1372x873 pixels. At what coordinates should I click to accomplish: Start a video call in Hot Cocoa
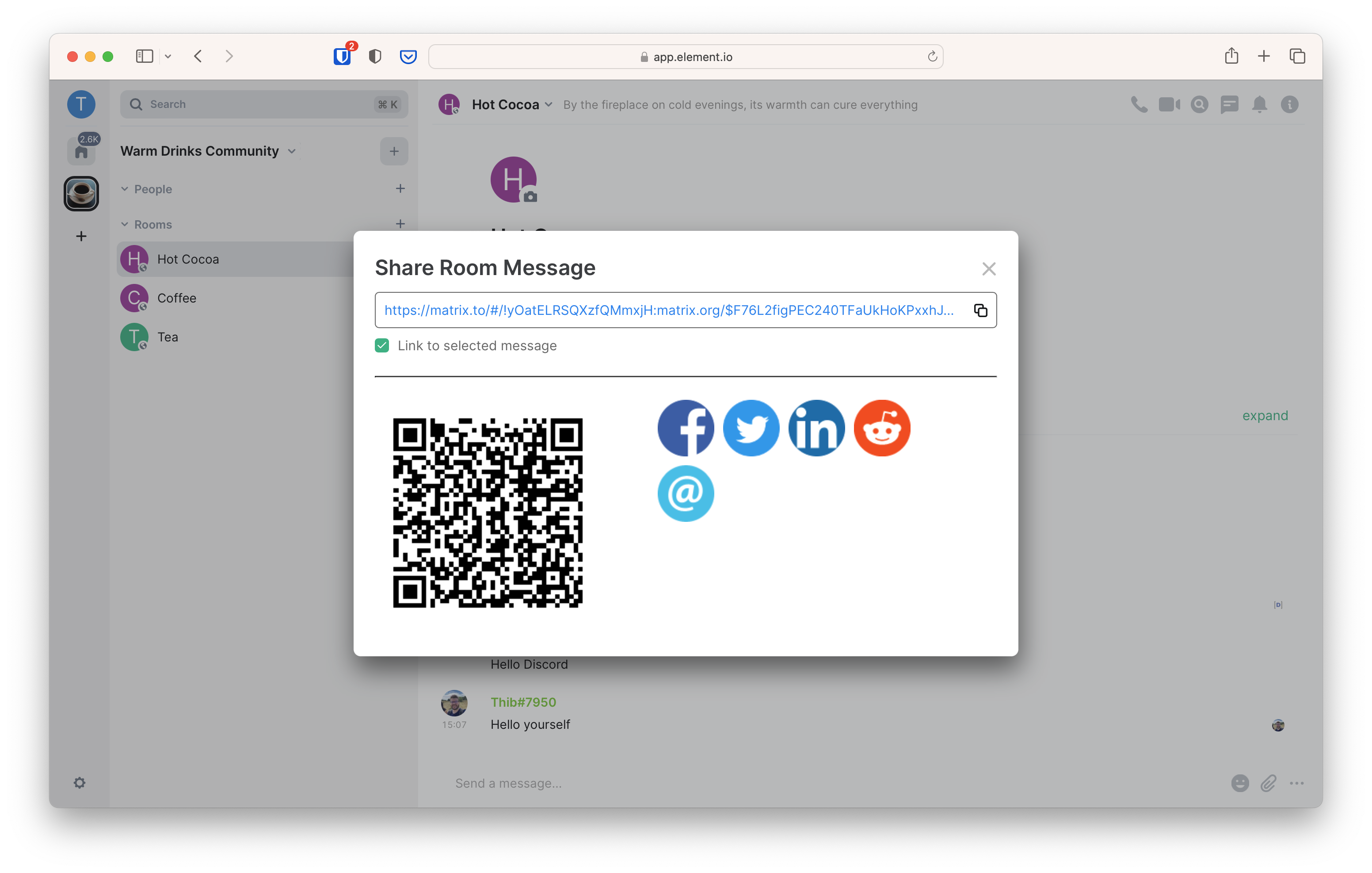(x=1169, y=104)
